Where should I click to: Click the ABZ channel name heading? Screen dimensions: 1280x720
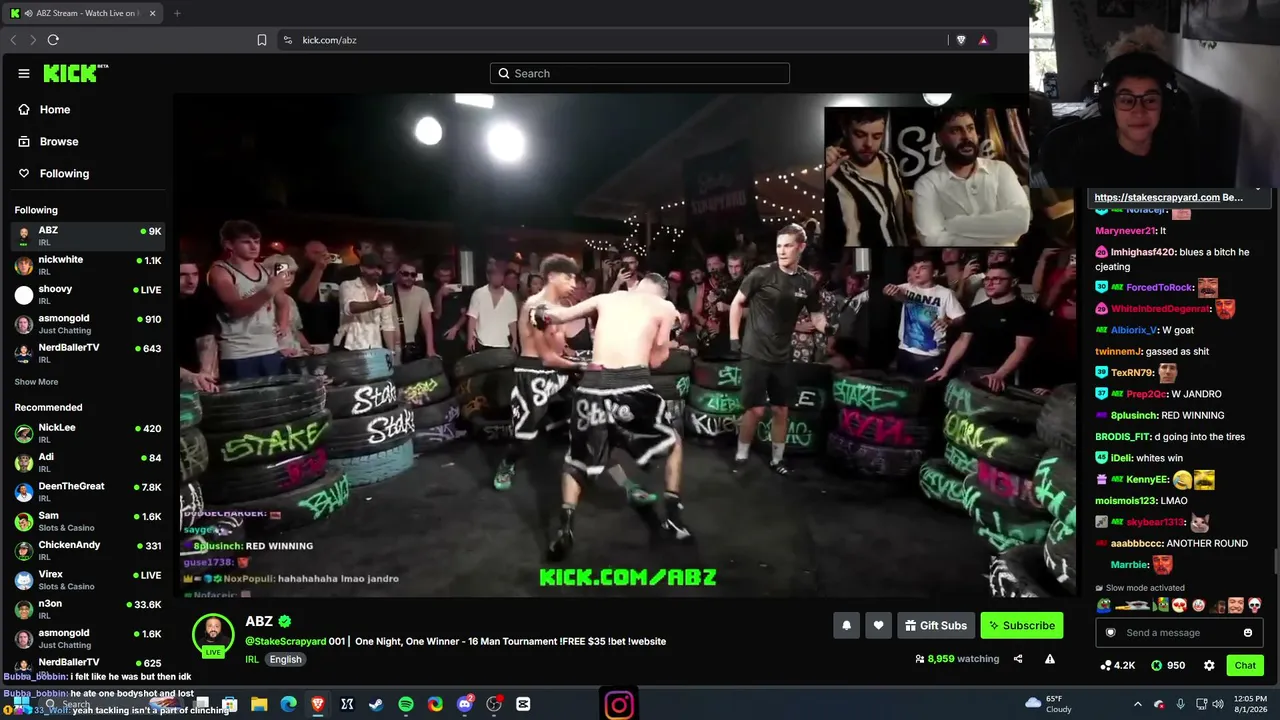[259, 621]
